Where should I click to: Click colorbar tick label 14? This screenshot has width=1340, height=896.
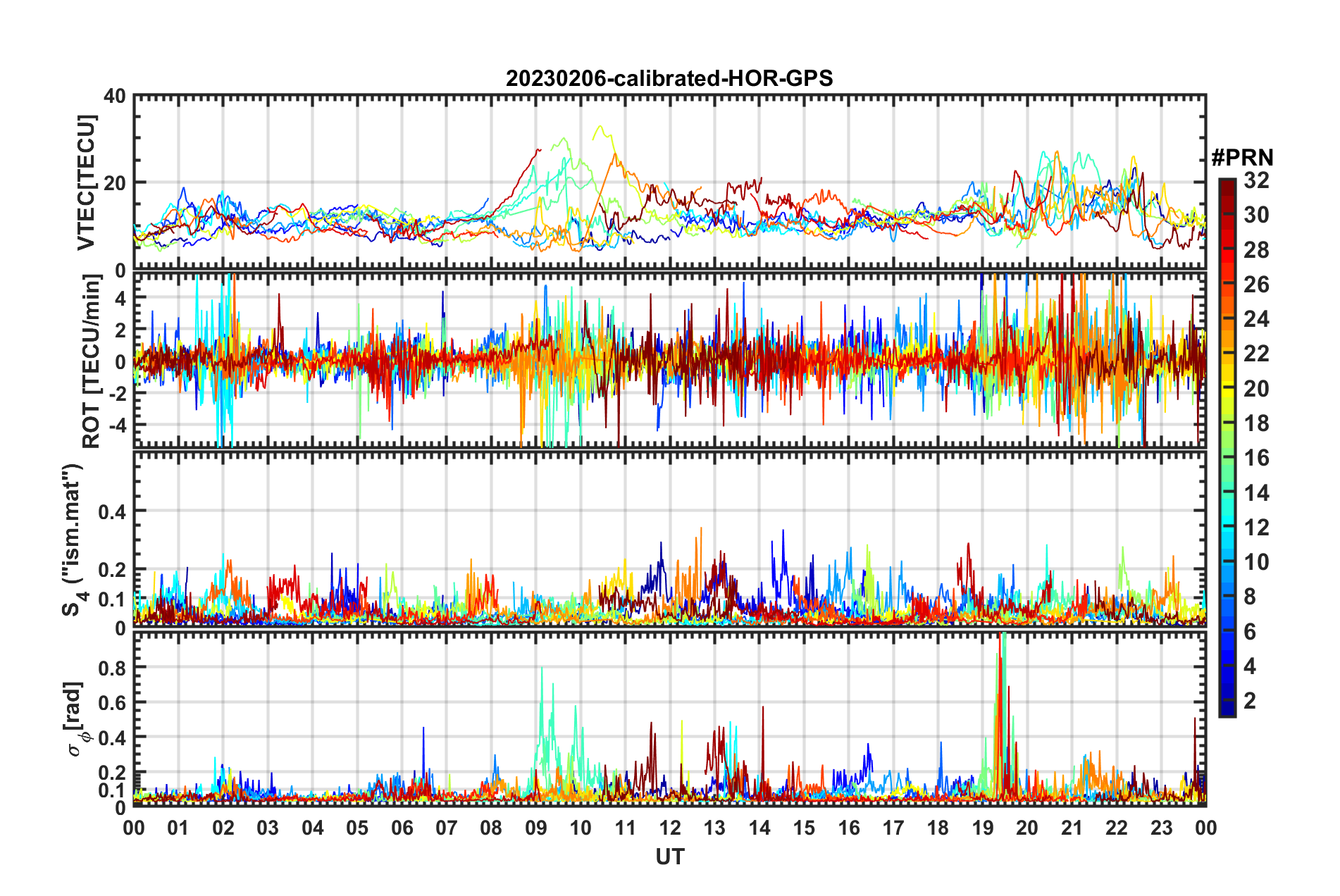(1256, 493)
